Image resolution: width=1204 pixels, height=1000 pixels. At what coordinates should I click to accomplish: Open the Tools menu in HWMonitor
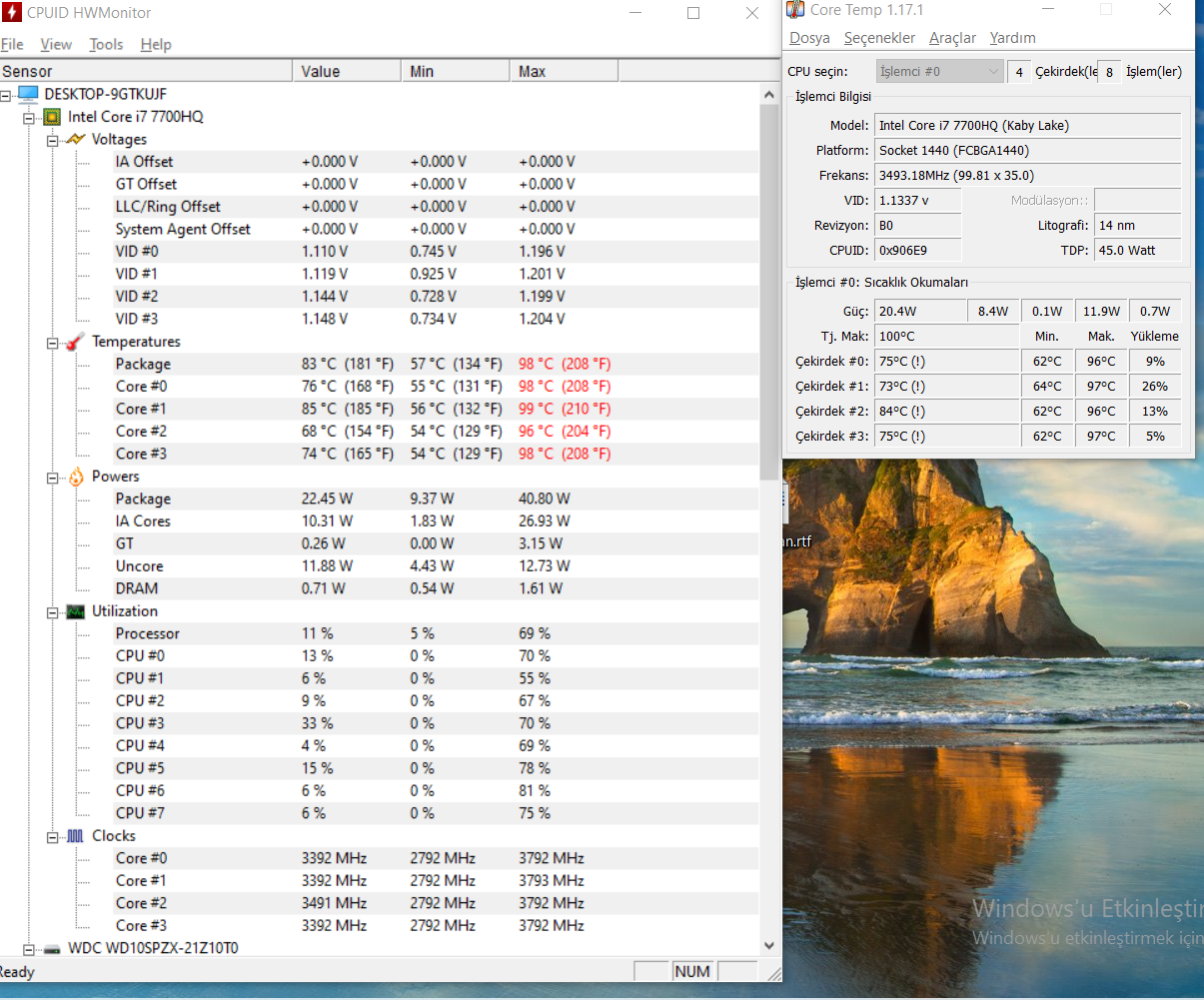click(106, 44)
